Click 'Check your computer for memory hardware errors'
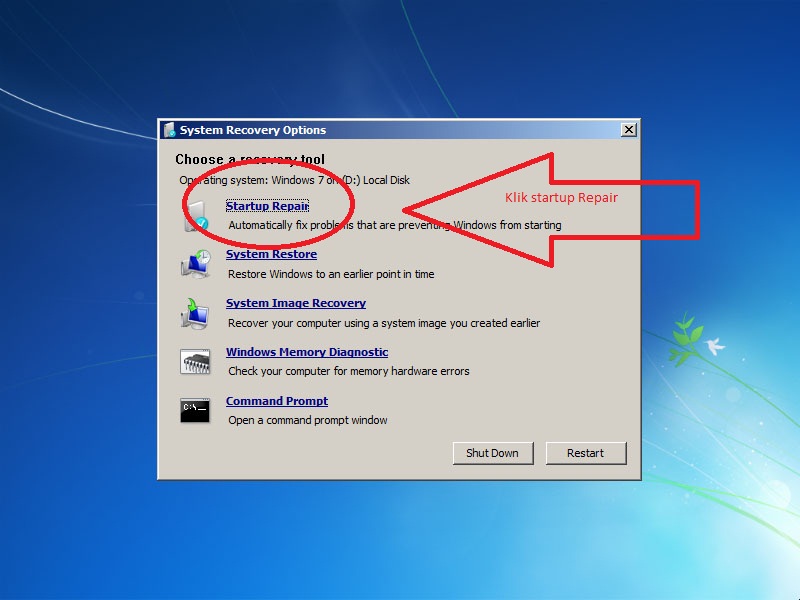 349,371
